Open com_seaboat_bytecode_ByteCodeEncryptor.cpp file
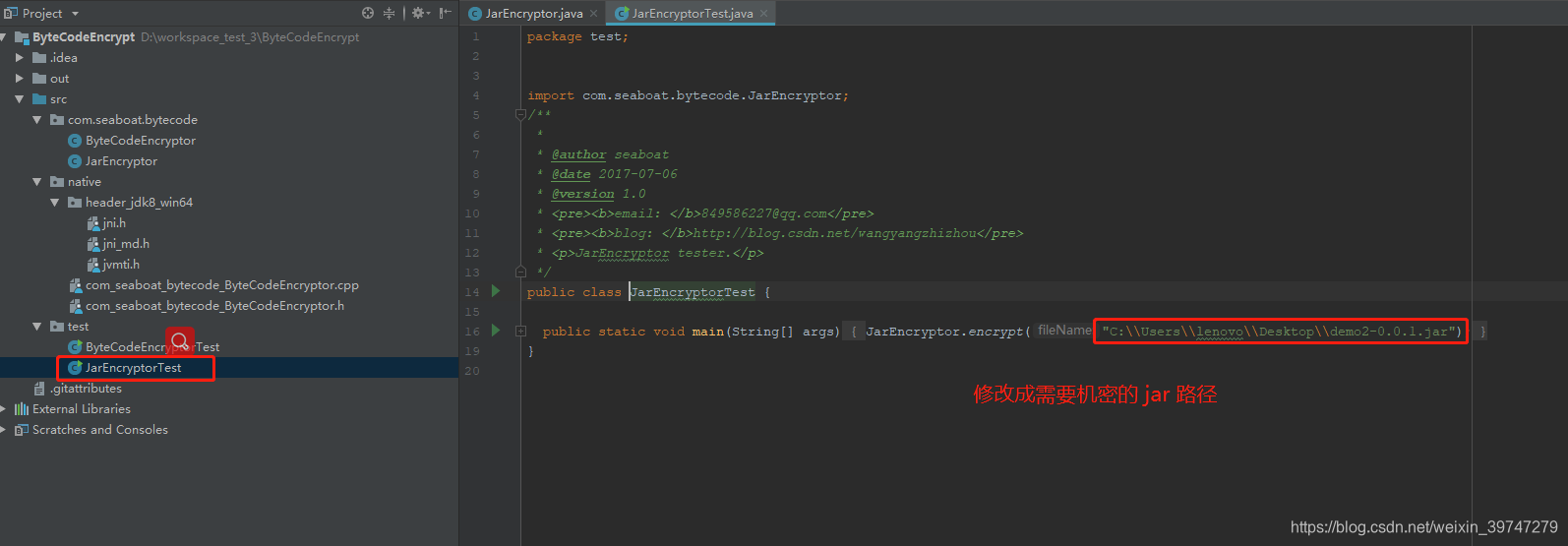Image resolution: width=1568 pixels, height=546 pixels. 222,285
